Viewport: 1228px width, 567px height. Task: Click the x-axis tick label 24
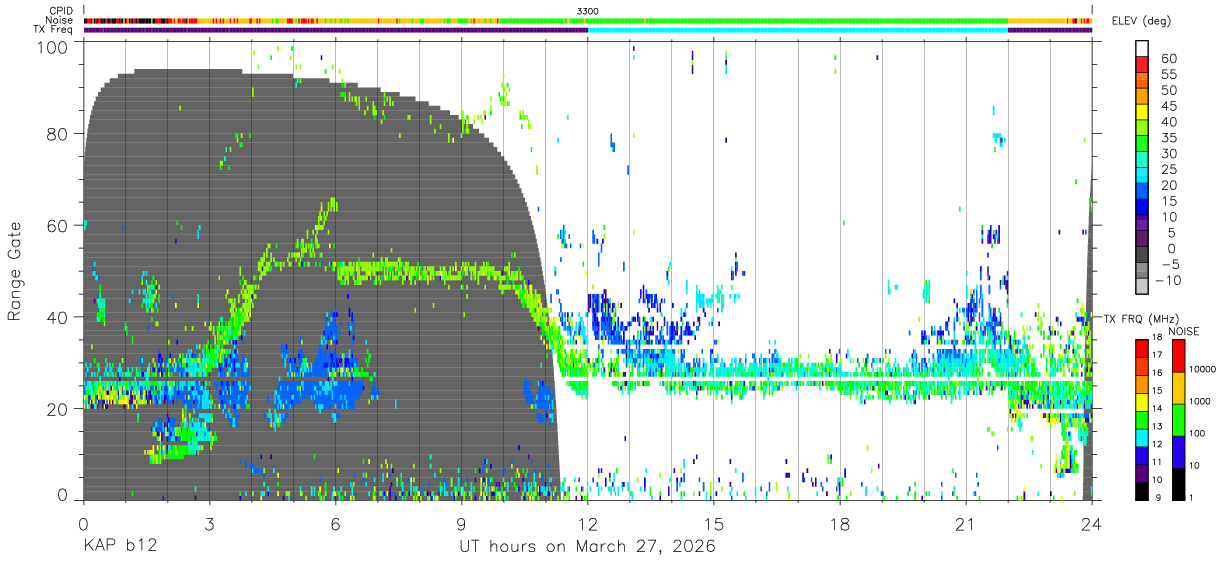pyautogui.click(x=1092, y=524)
